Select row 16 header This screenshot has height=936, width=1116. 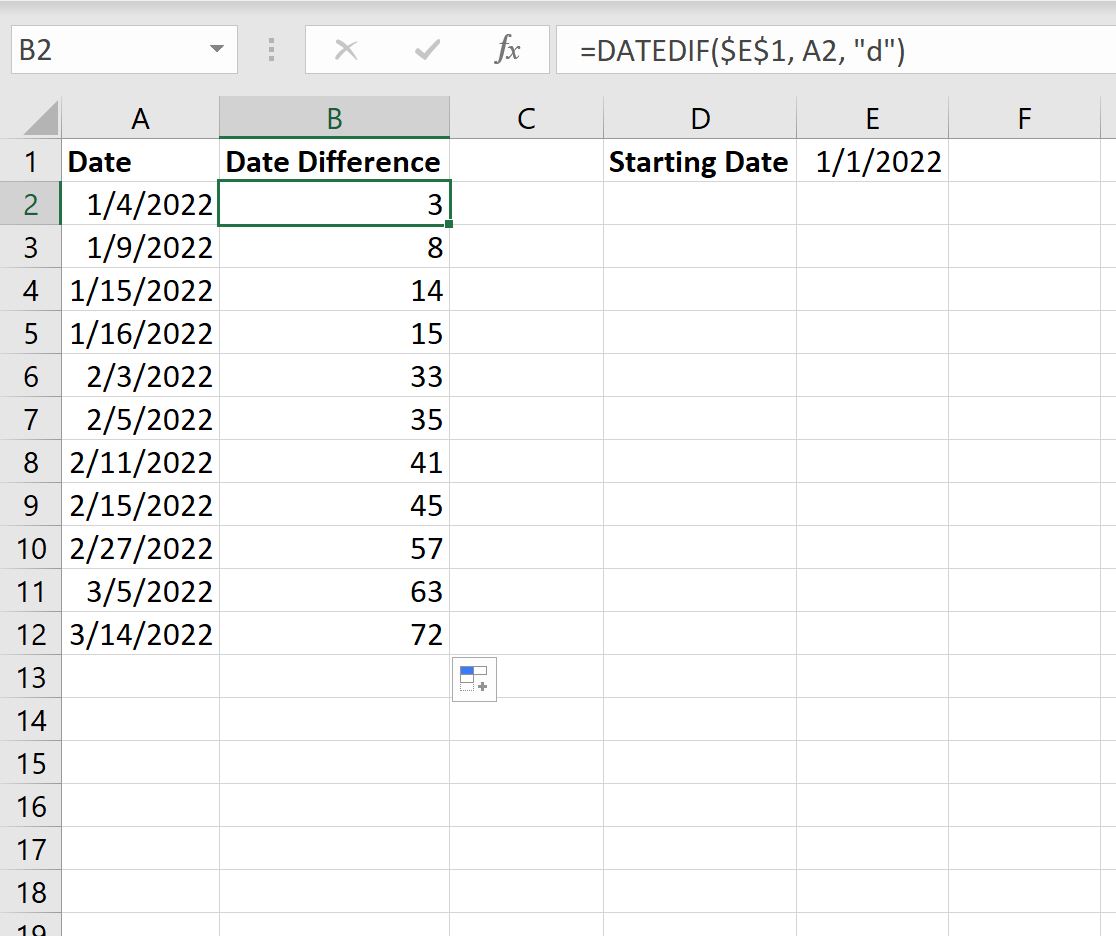pyautogui.click(x=31, y=806)
